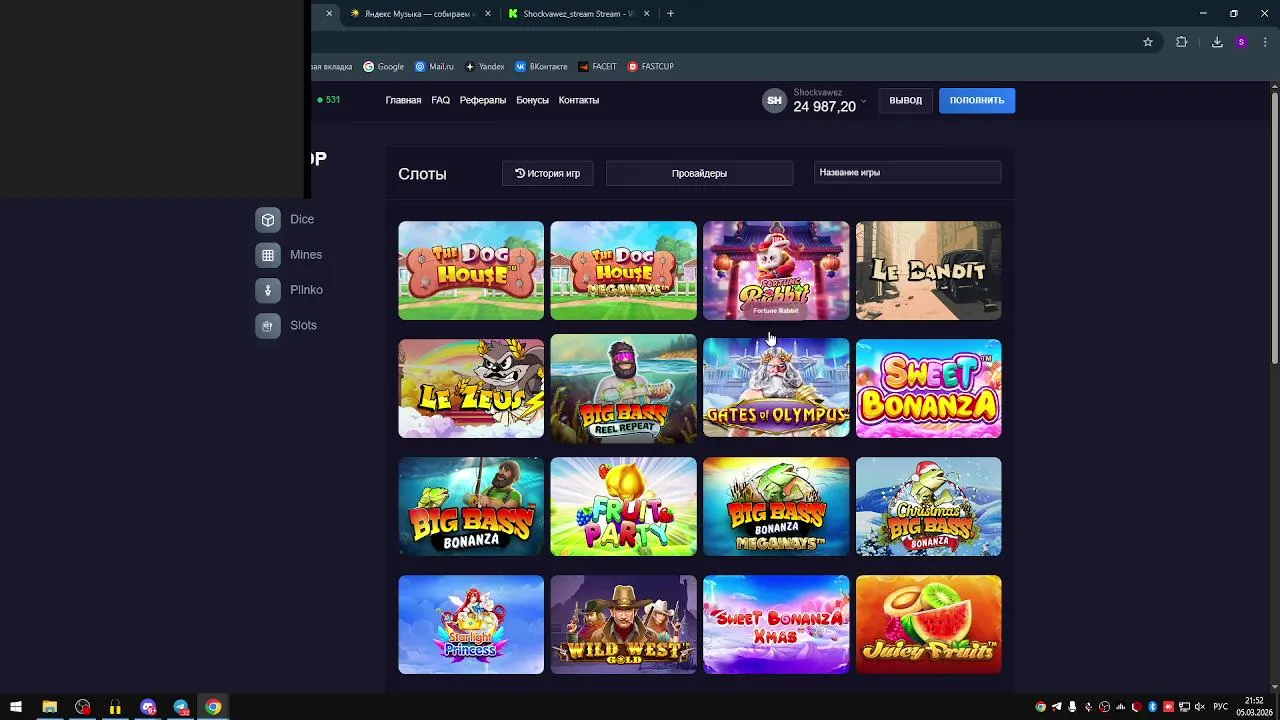This screenshot has height=720, width=1280.
Task: Click the SH user avatar
Action: [x=774, y=100]
